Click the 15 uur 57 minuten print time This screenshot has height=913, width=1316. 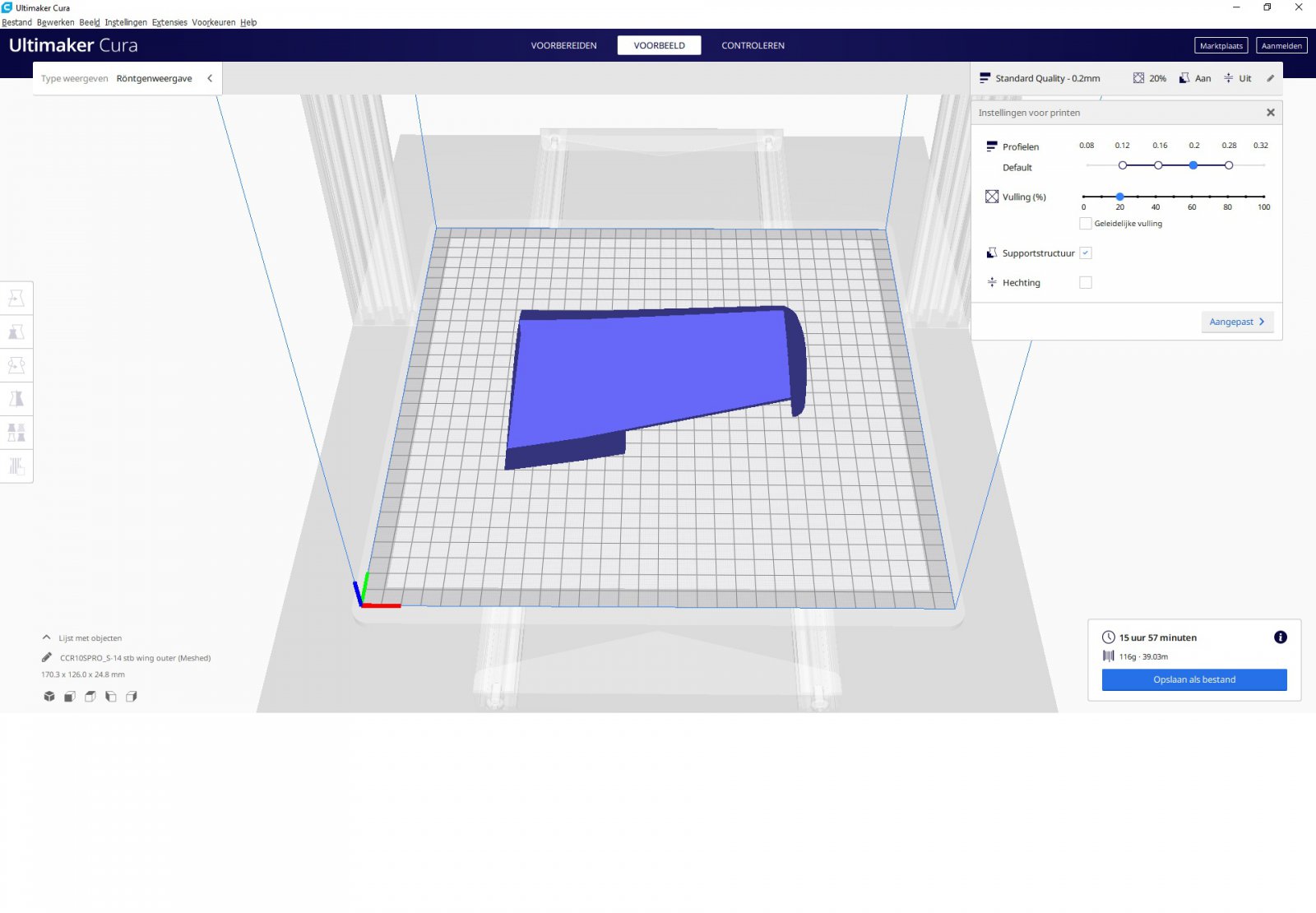coord(1157,637)
